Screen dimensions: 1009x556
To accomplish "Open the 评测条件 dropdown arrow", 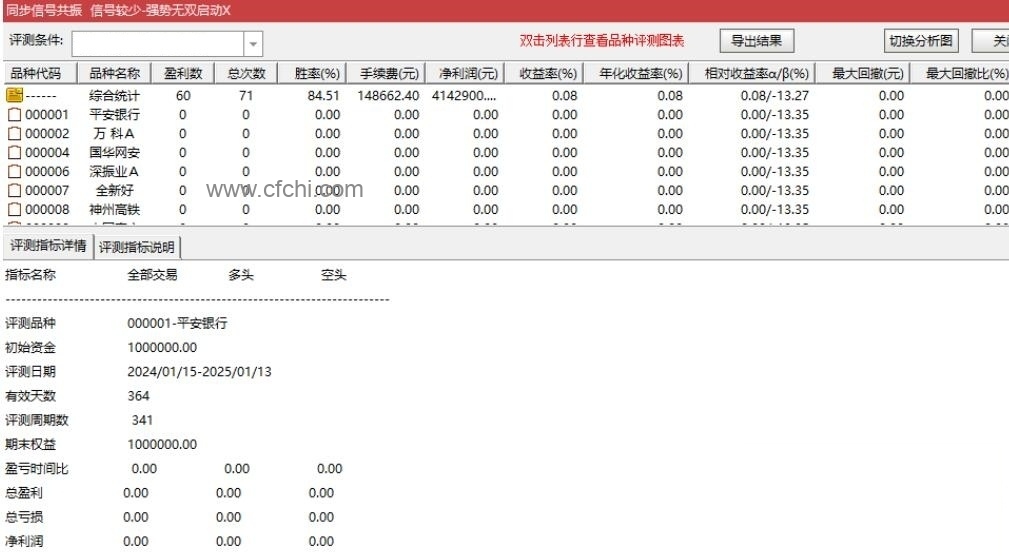I will (253, 44).
